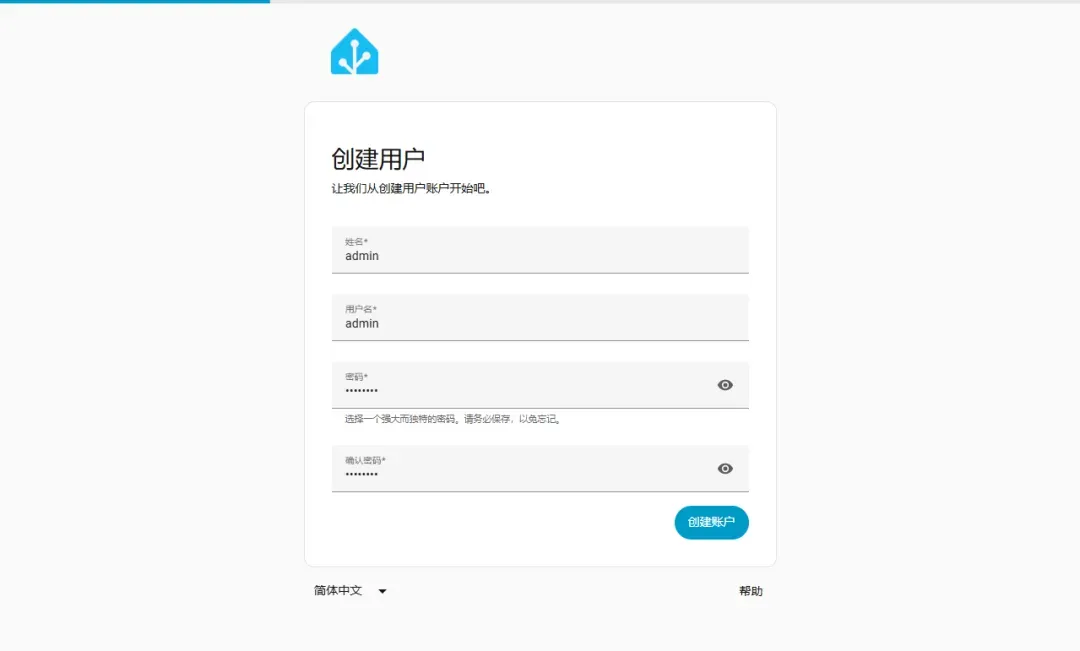Submit form with 创建账户 button

[711, 522]
